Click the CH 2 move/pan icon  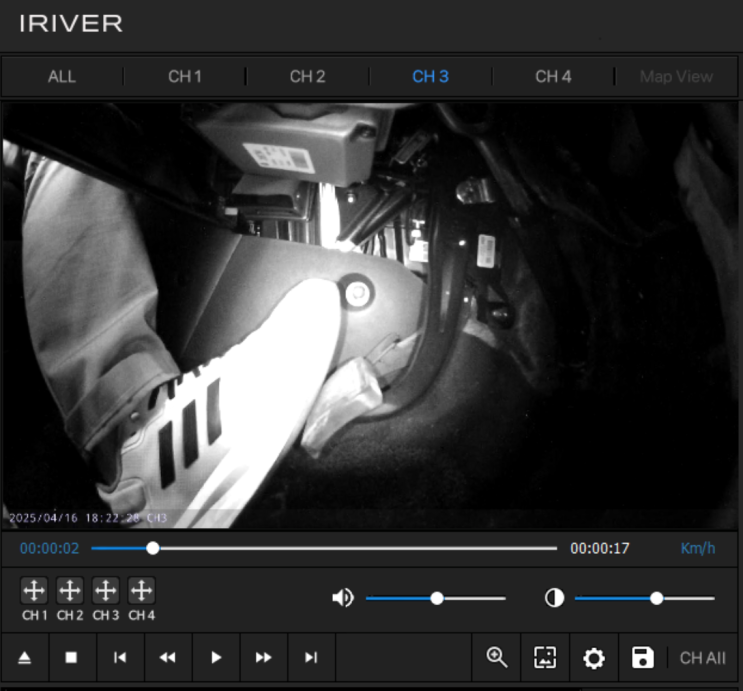pyautogui.click(x=70, y=591)
